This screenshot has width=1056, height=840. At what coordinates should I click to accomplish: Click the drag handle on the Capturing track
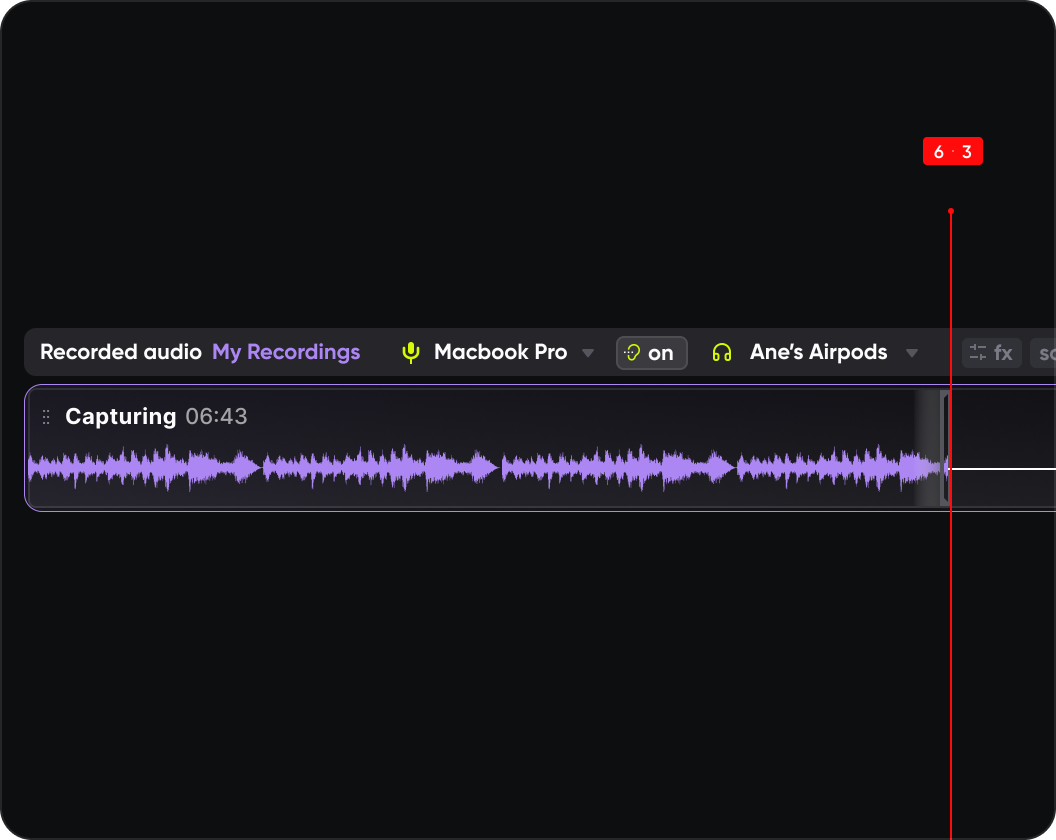45,417
